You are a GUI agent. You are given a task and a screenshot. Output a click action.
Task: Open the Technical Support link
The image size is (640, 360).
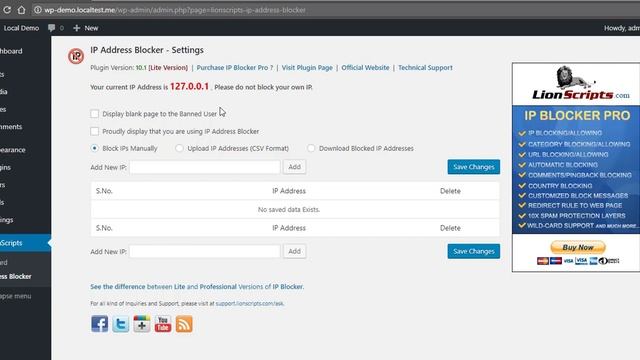pos(425,68)
